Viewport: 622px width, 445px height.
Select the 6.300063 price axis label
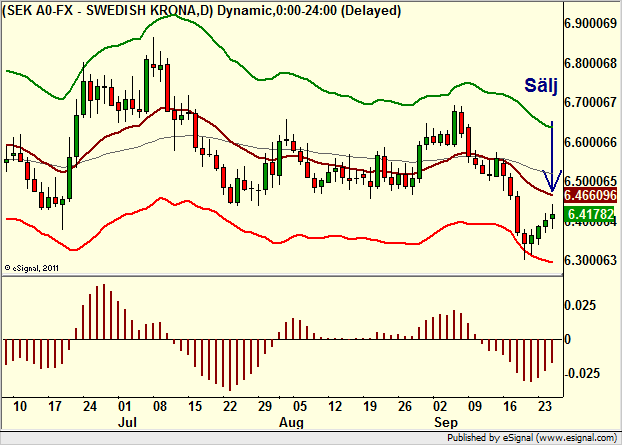590,260
